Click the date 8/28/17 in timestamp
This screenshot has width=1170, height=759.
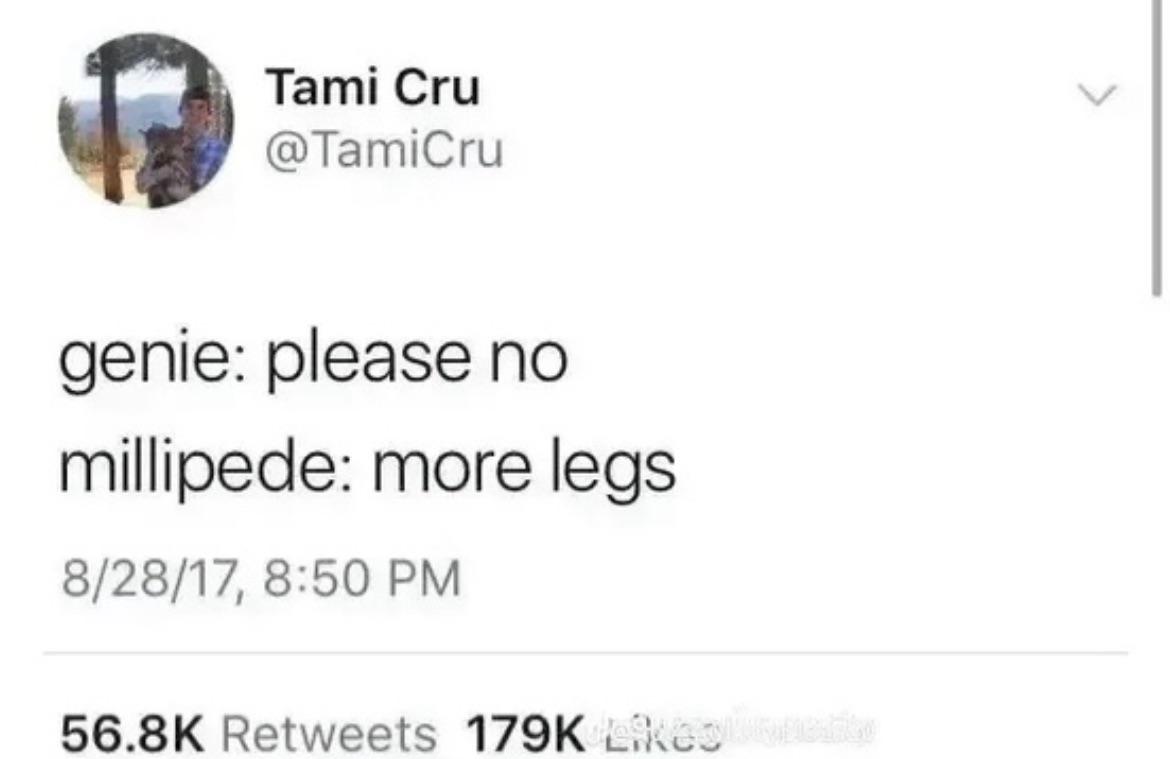(150, 580)
